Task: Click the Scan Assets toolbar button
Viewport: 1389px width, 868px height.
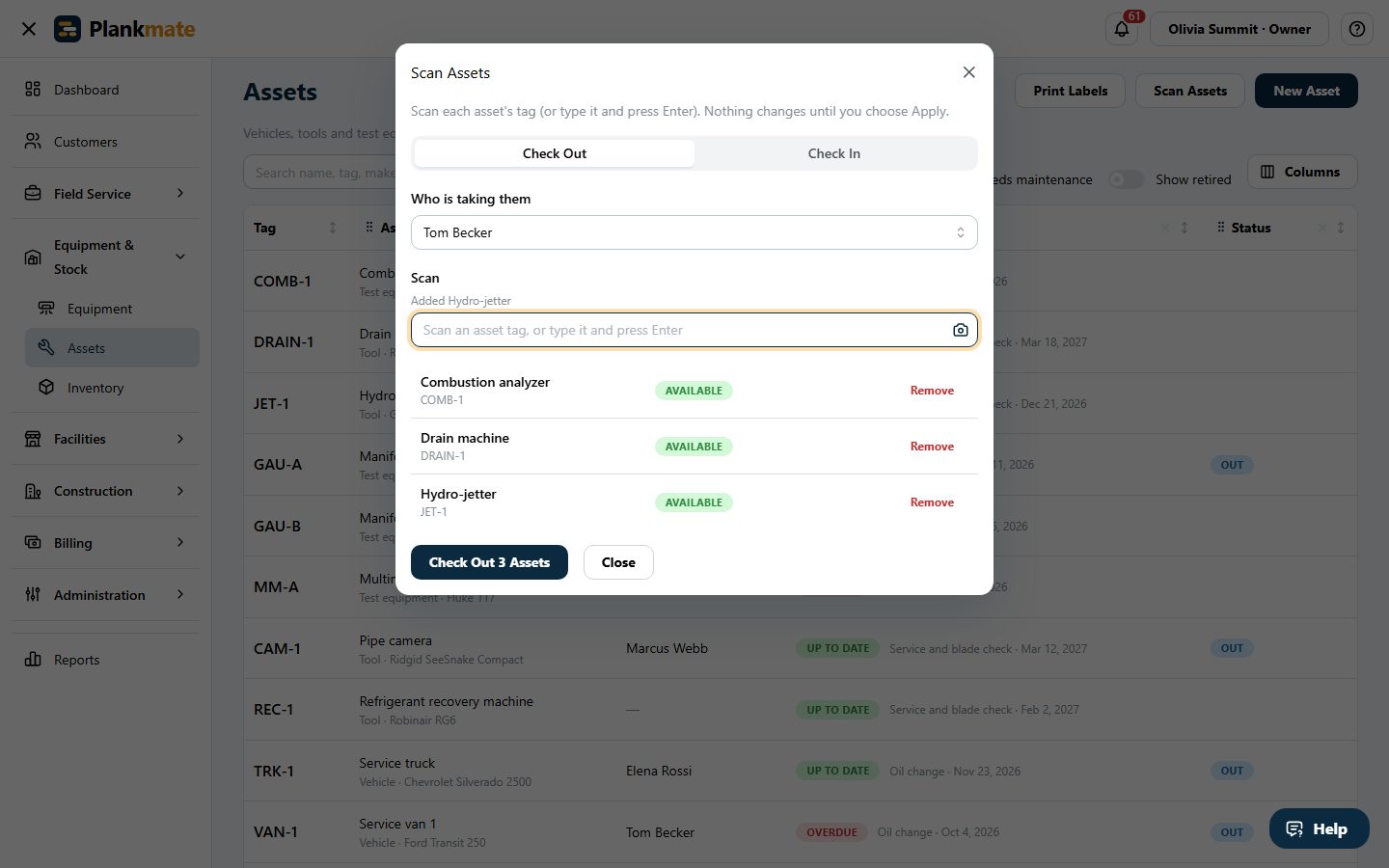Action: (x=1190, y=91)
